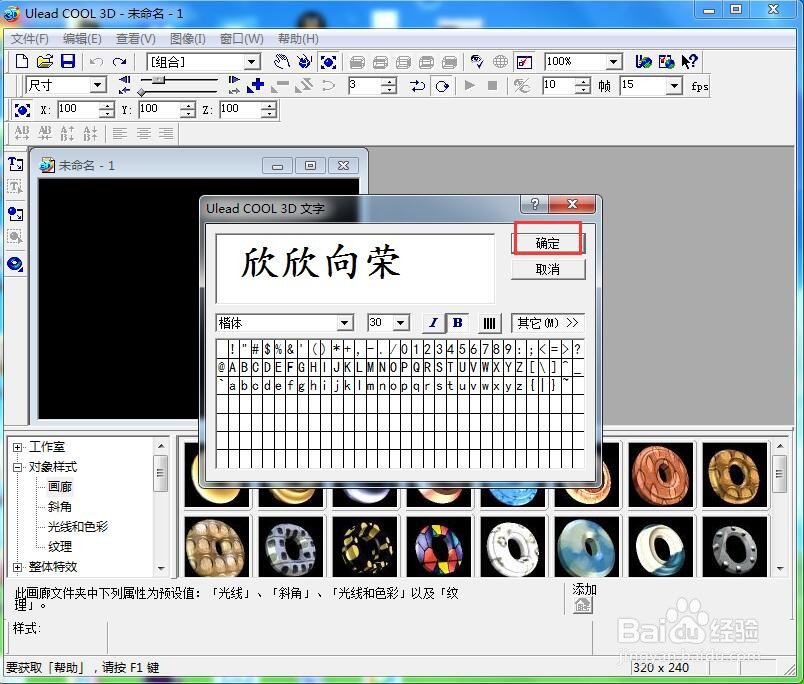Select 斜角 in the tree
This screenshot has width=804, height=684.
click(x=59, y=507)
